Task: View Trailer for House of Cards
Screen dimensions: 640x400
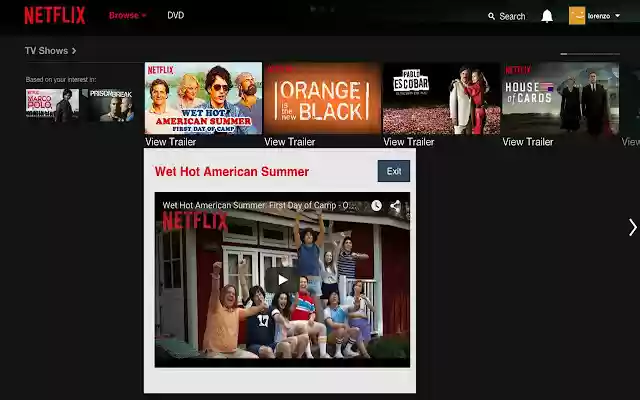Action: [528, 142]
